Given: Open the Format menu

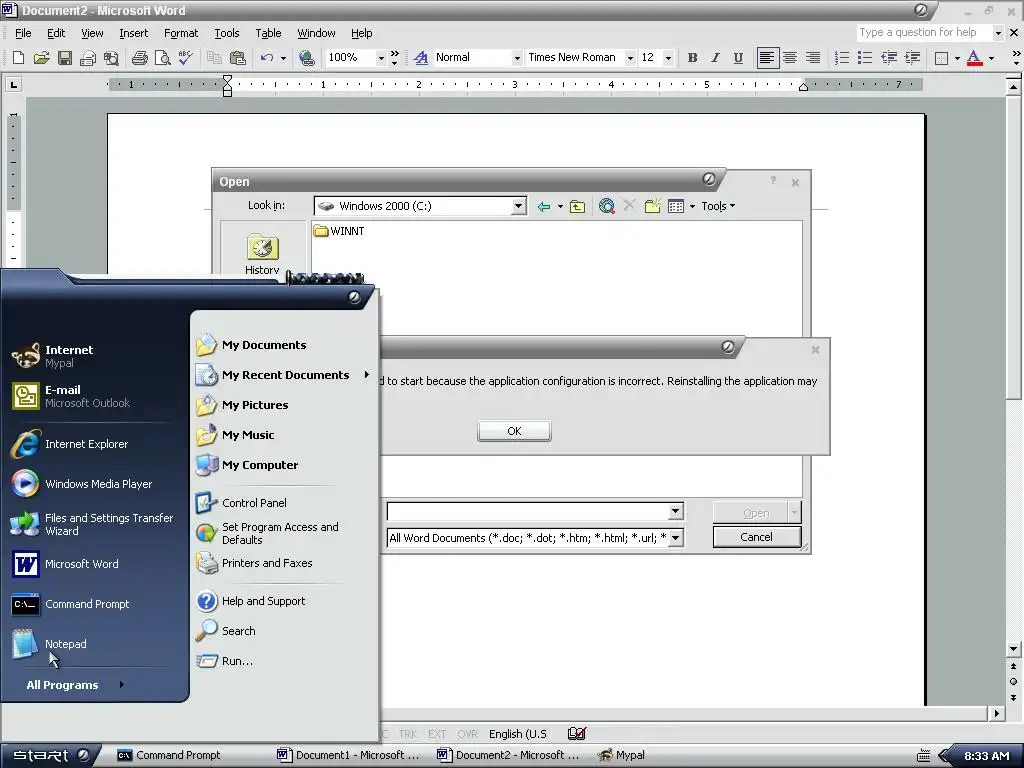Looking at the screenshot, I should [181, 33].
